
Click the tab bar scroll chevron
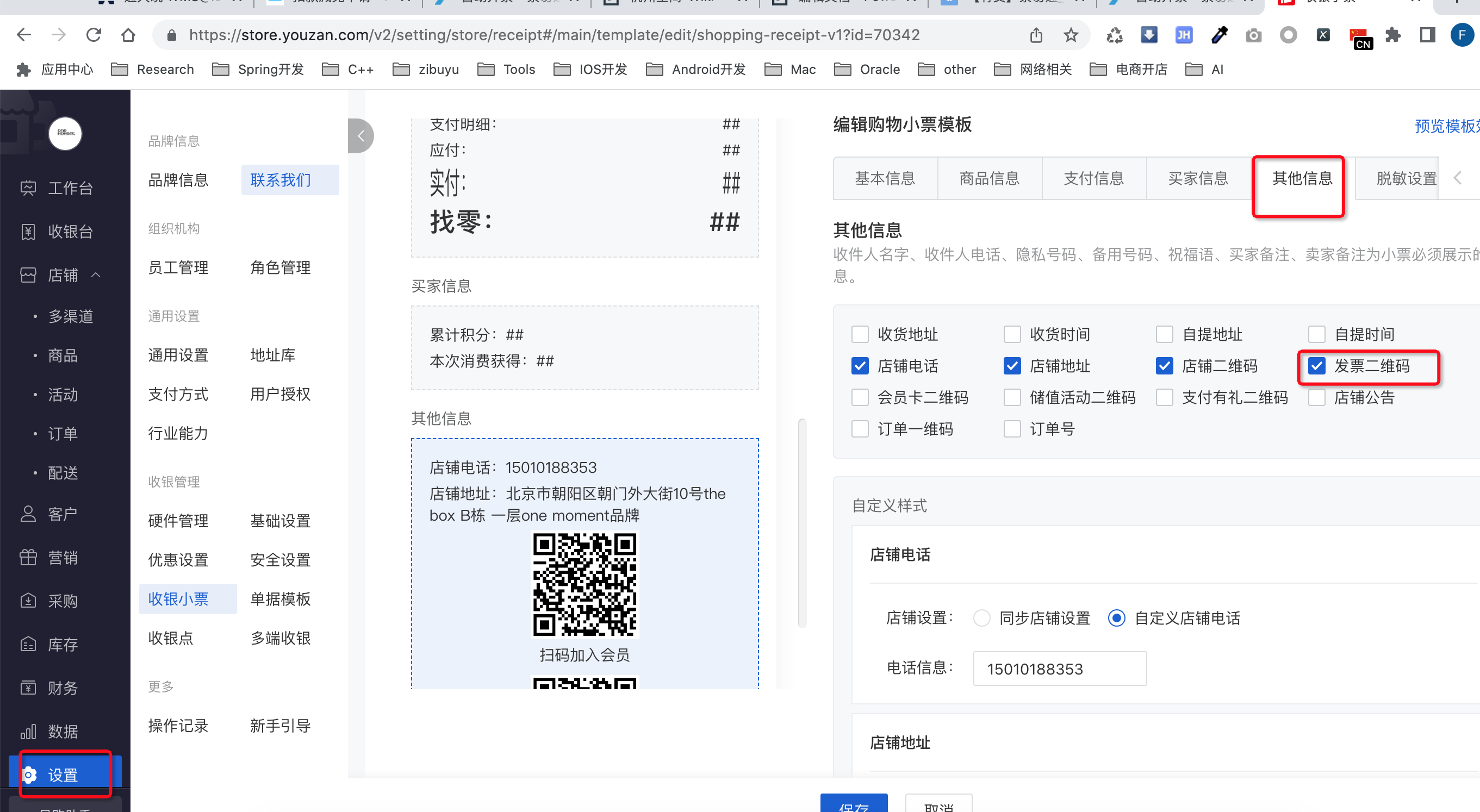point(1458,178)
